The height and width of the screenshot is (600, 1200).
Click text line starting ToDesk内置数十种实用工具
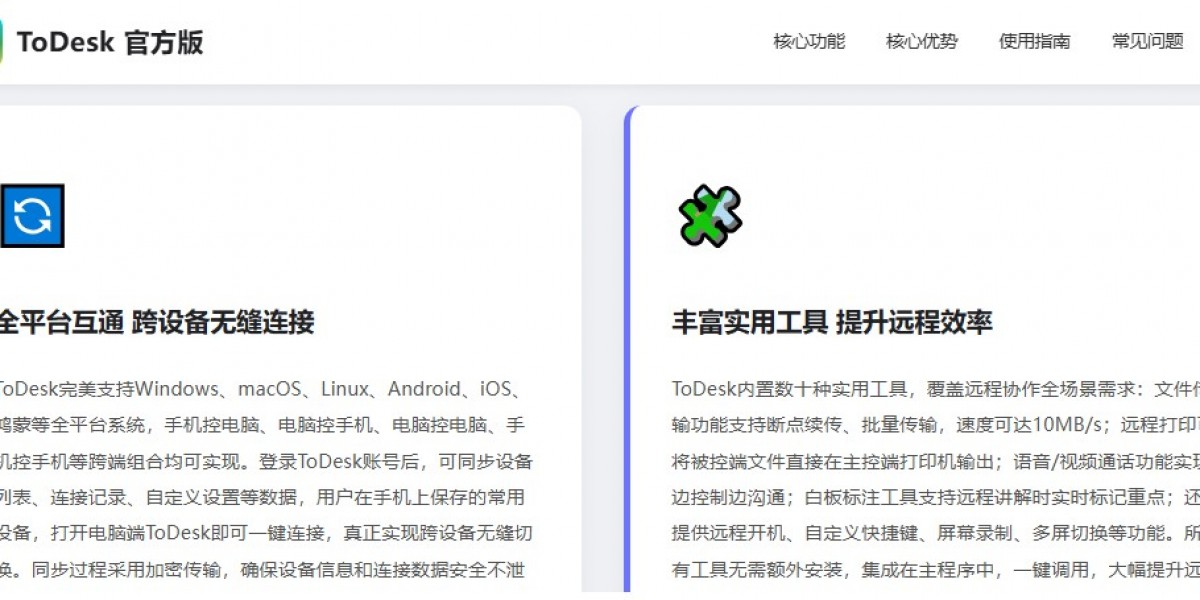pos(936,389)
